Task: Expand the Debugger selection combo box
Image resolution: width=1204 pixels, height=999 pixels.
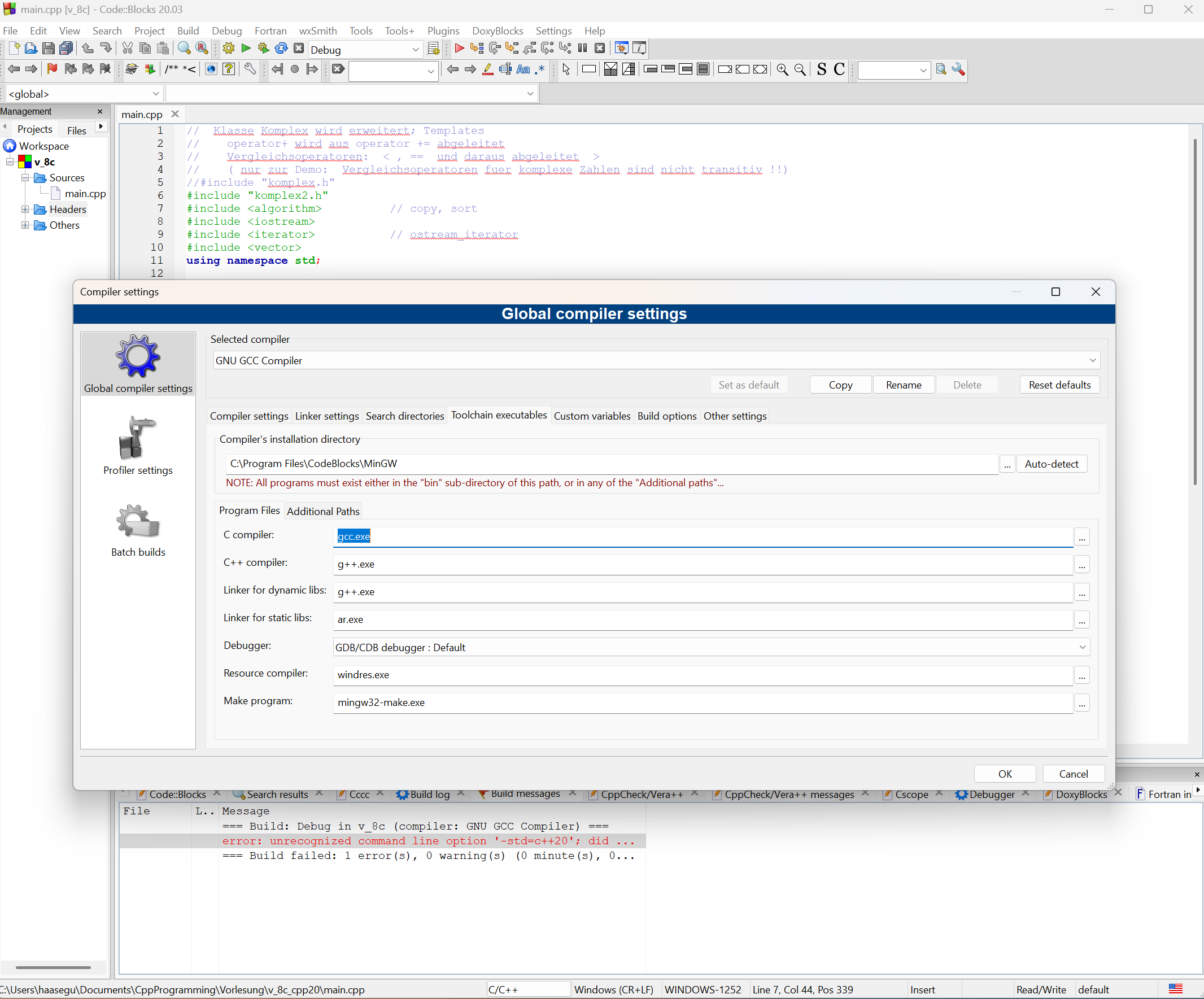Action: [x=1082, y=647]
